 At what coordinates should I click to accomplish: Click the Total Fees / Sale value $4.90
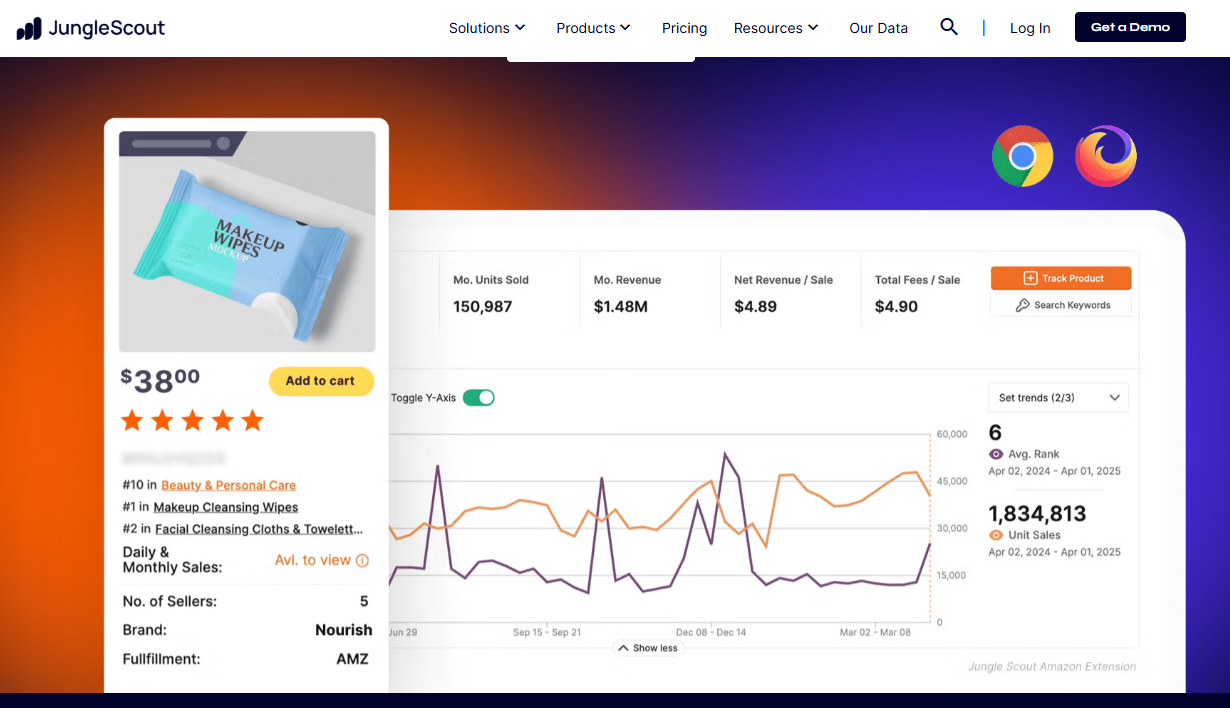(896, 307)
